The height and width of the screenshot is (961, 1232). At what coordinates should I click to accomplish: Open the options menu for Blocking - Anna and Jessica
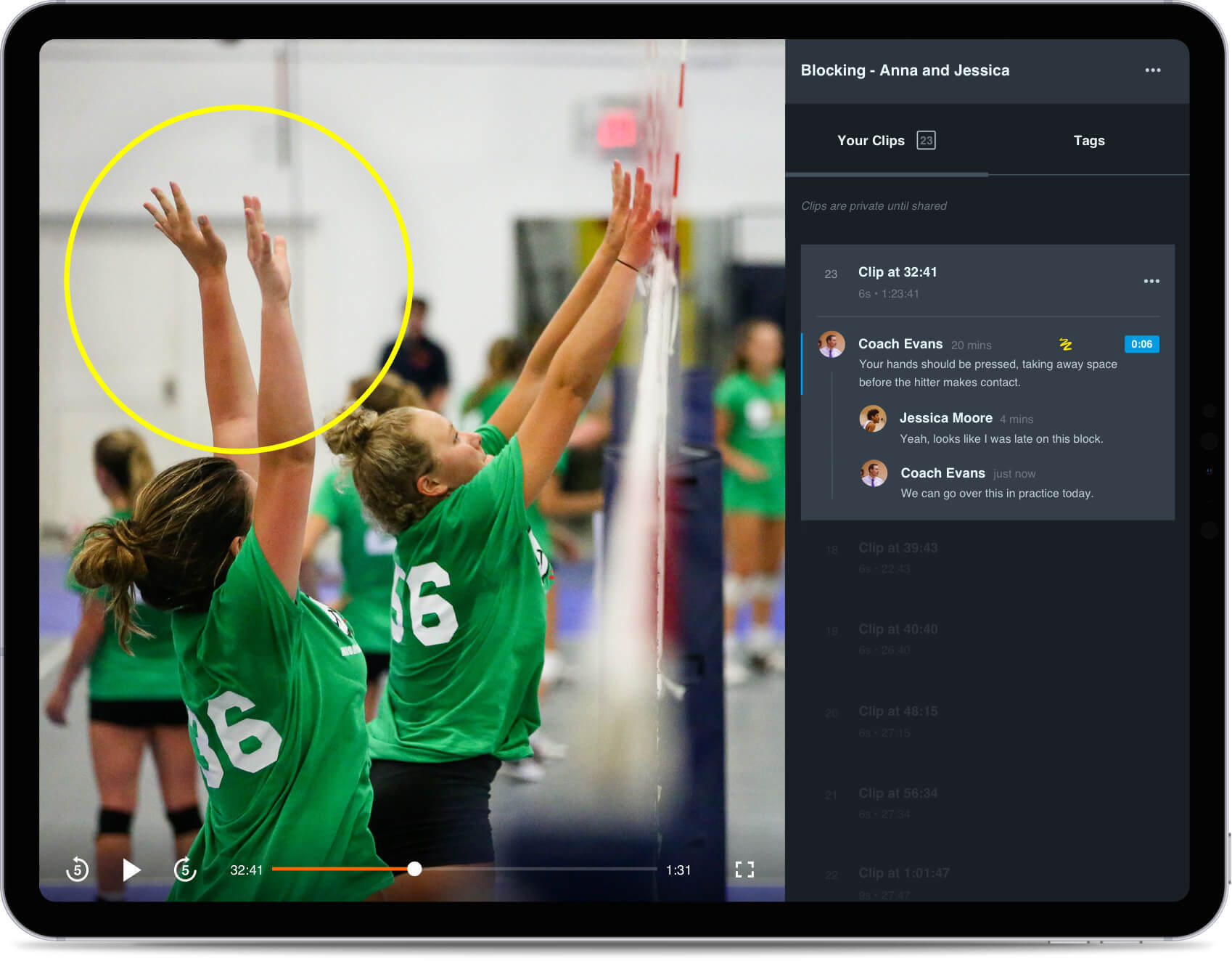click(1153, 70)
